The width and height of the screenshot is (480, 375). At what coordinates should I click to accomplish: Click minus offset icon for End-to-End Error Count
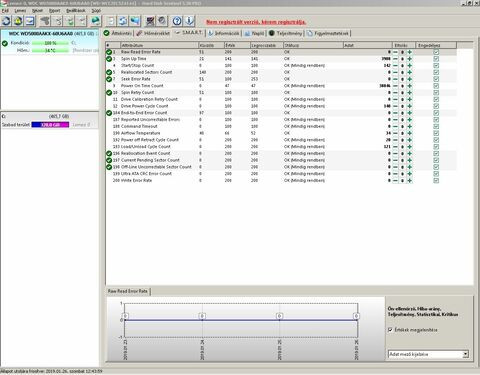click(395, 113)
